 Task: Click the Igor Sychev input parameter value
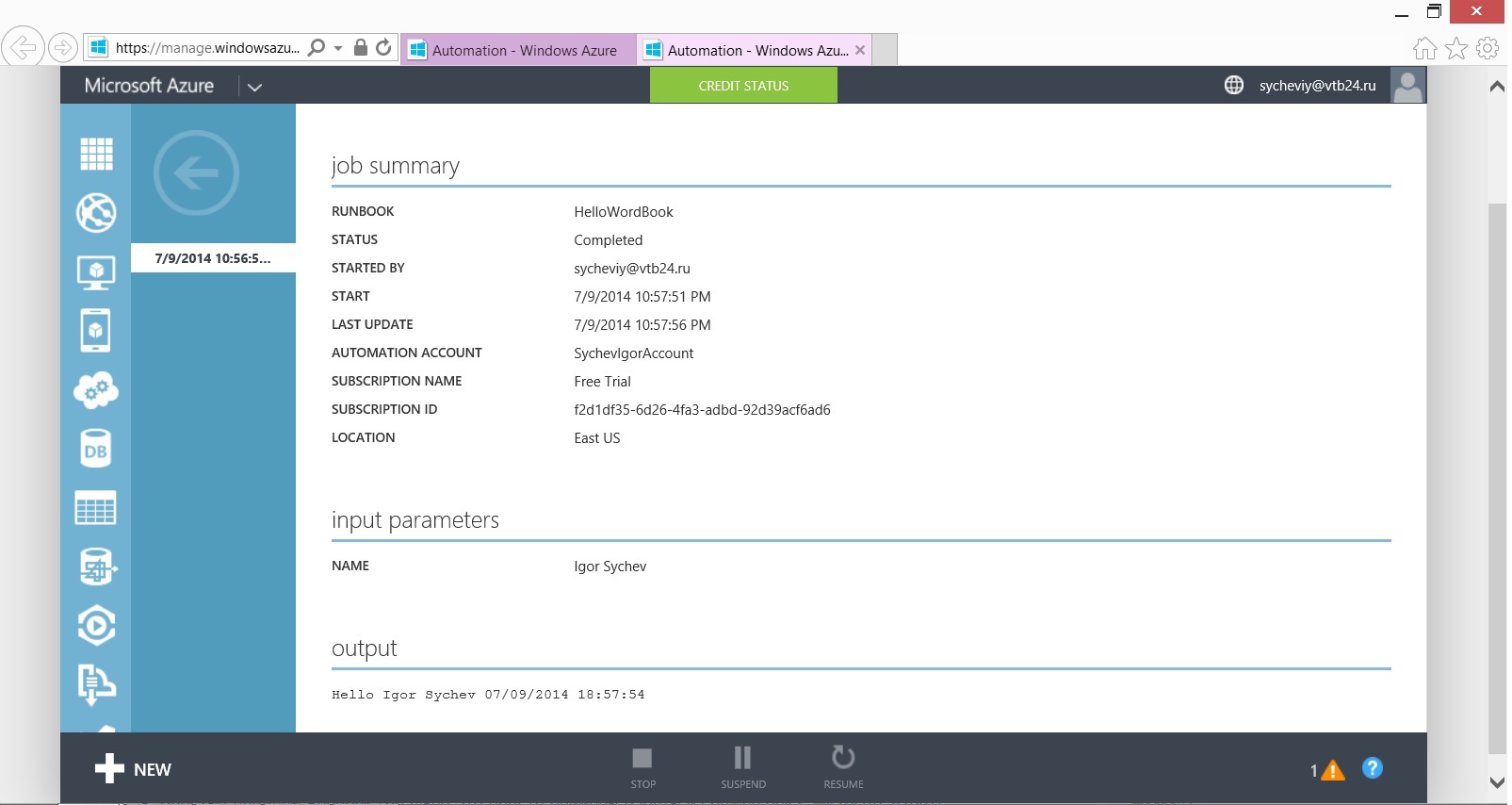[x=610, y=567]
